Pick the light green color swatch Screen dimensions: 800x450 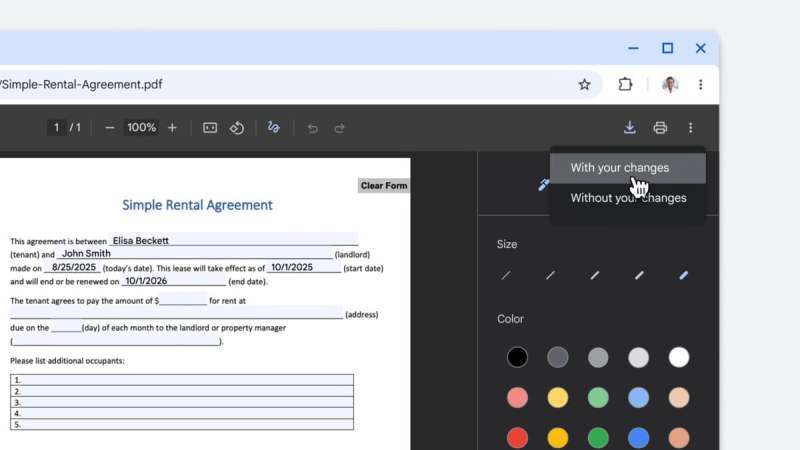[x=598, y=397]
